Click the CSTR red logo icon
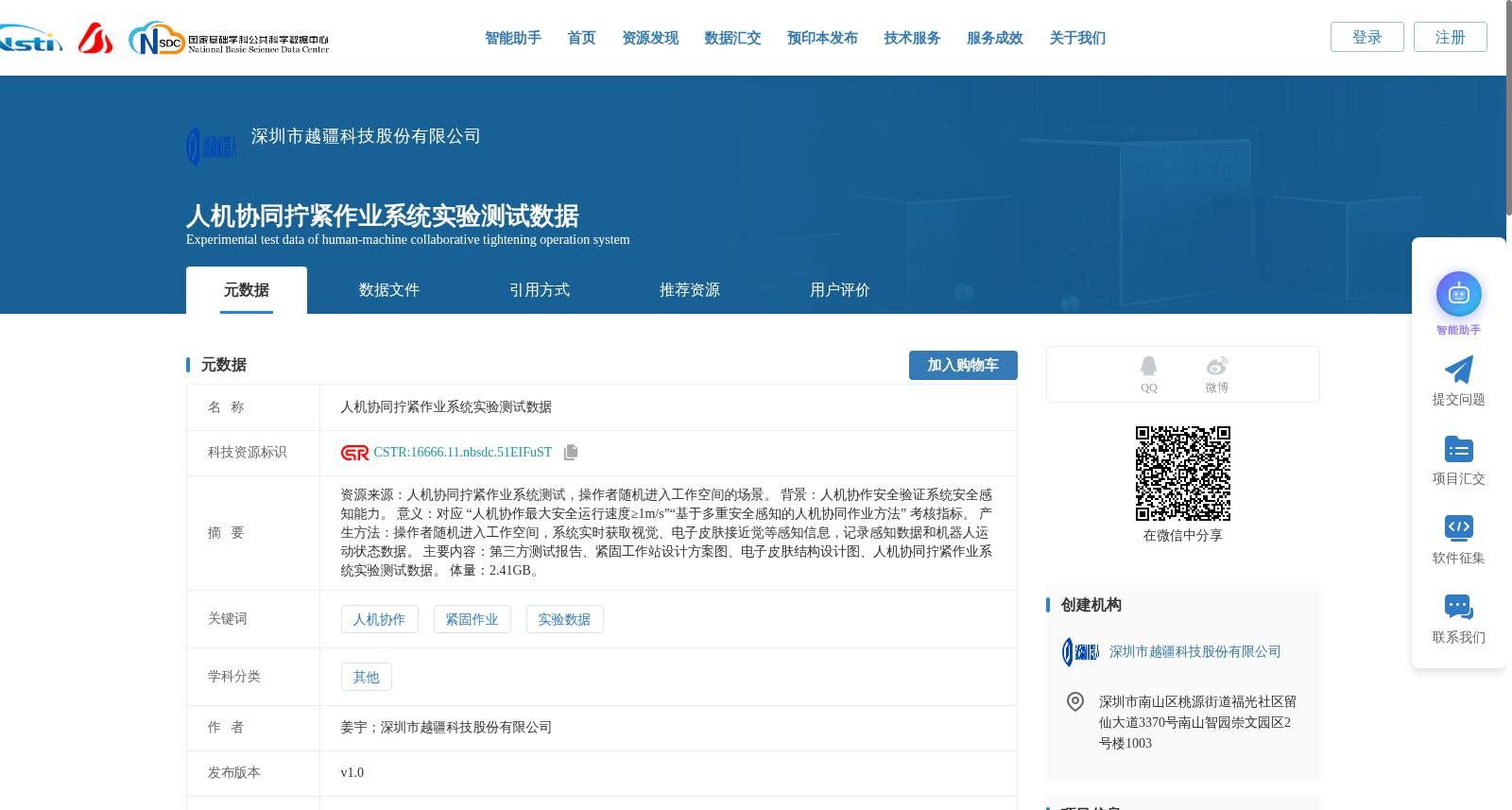The height and width of the screenshot is (810, 1512). [354, 453]
